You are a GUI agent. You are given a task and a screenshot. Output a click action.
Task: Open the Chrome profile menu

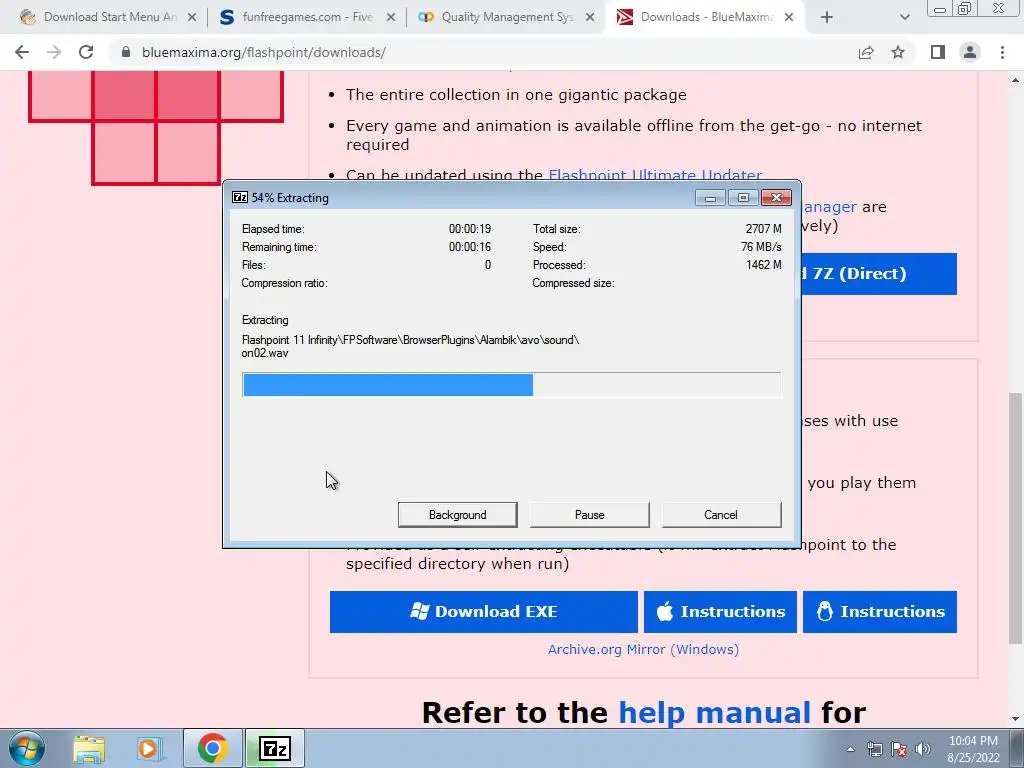click(x=970, y=52)
